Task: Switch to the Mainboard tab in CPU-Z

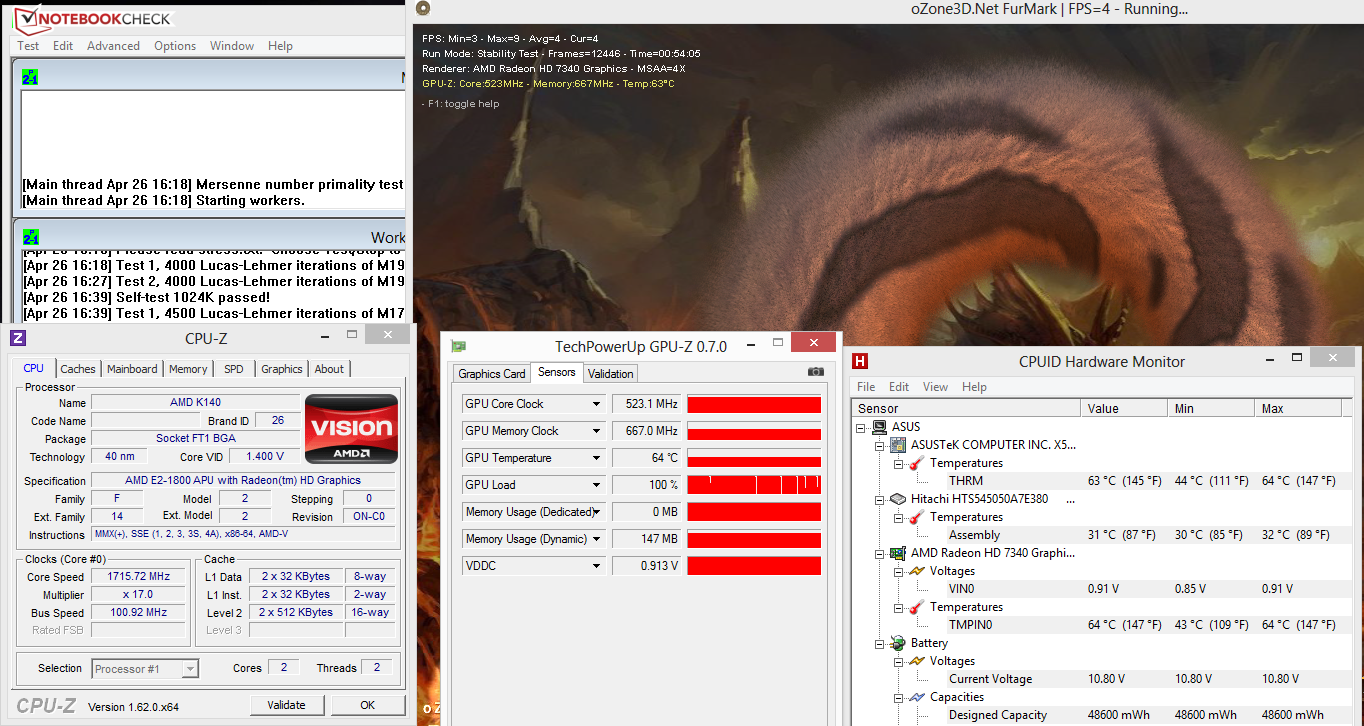Action: (x=132, y=369)
